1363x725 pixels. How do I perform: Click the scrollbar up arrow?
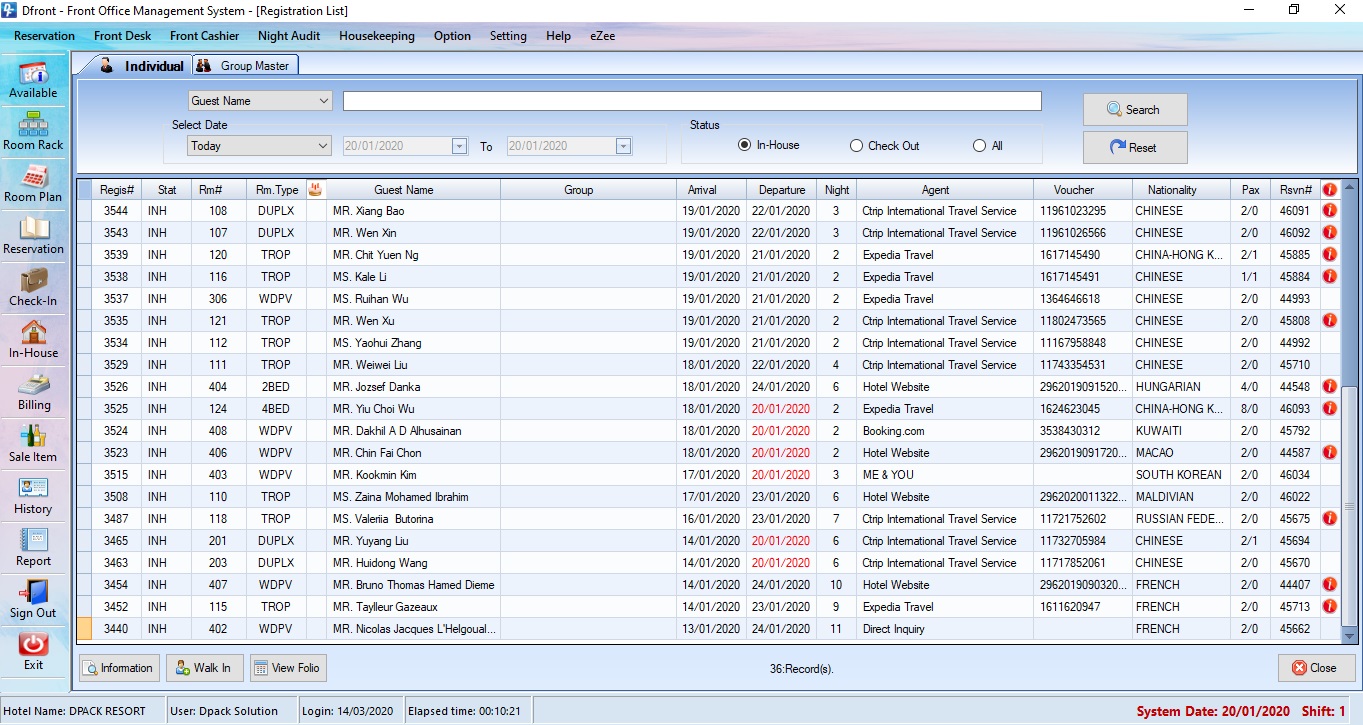tap(1349, 187)
